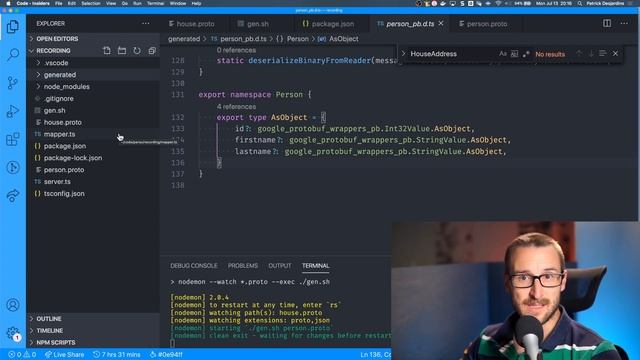The width and height of the screenshot is (640, 360).
Task: Click New File icon in Recording header
Action: (107, 51)
